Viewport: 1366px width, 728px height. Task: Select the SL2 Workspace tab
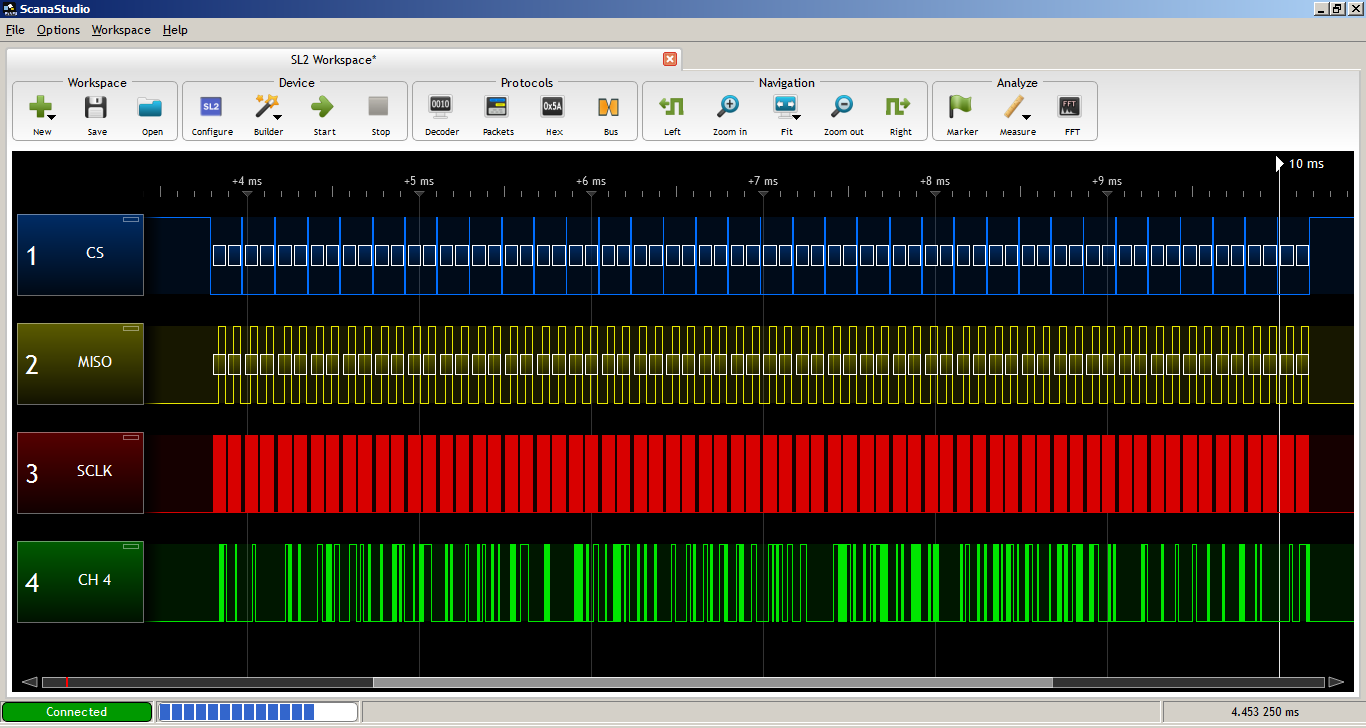[332, 59]
